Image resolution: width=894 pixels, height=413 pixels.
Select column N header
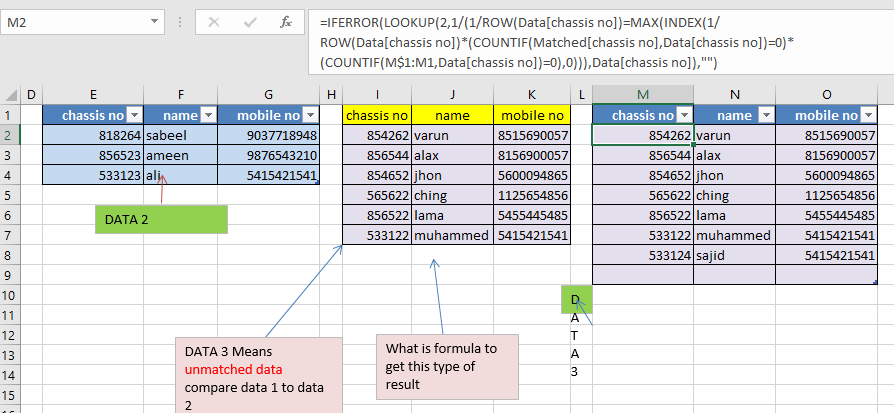pyautogui.click(x=735, y=95)
